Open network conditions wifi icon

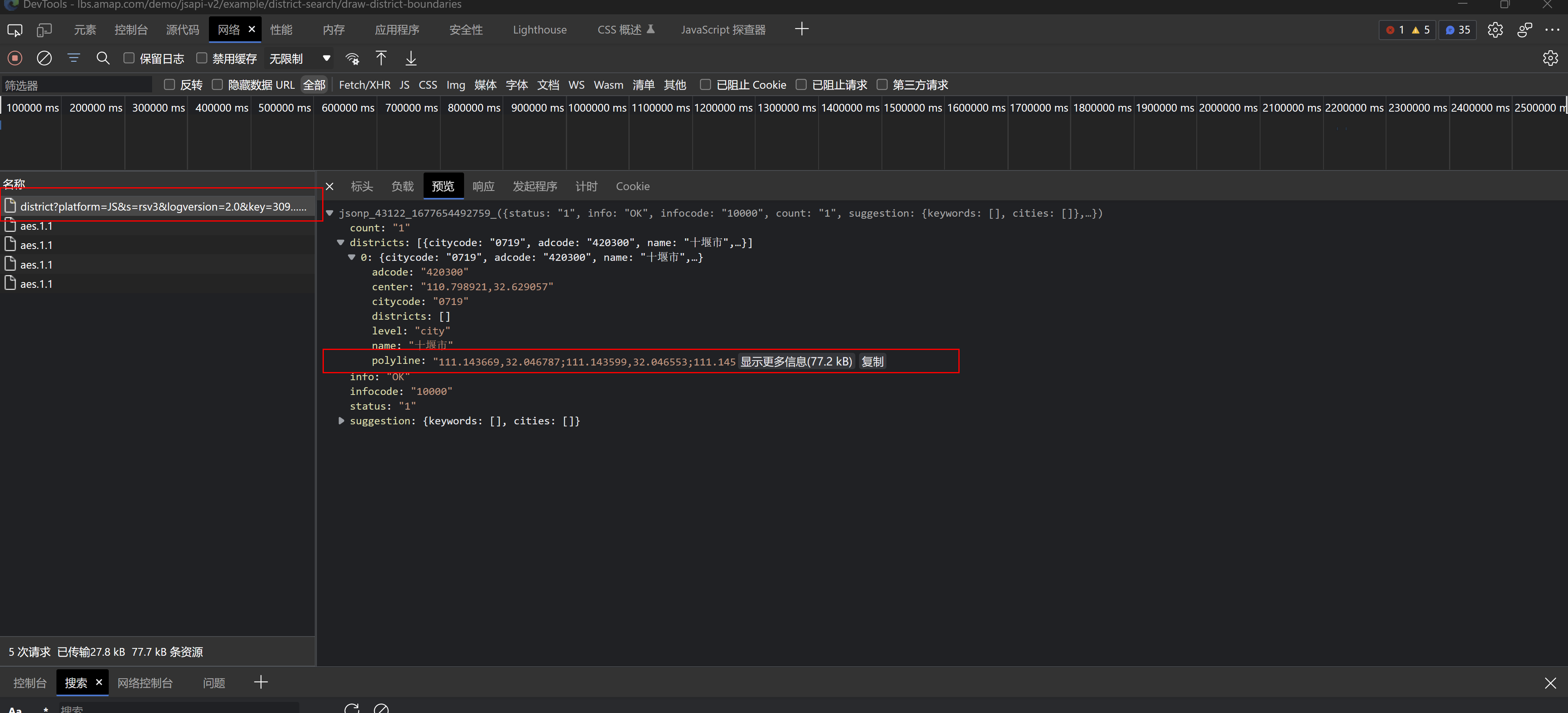pyautogui.click(x=352, y=58)
